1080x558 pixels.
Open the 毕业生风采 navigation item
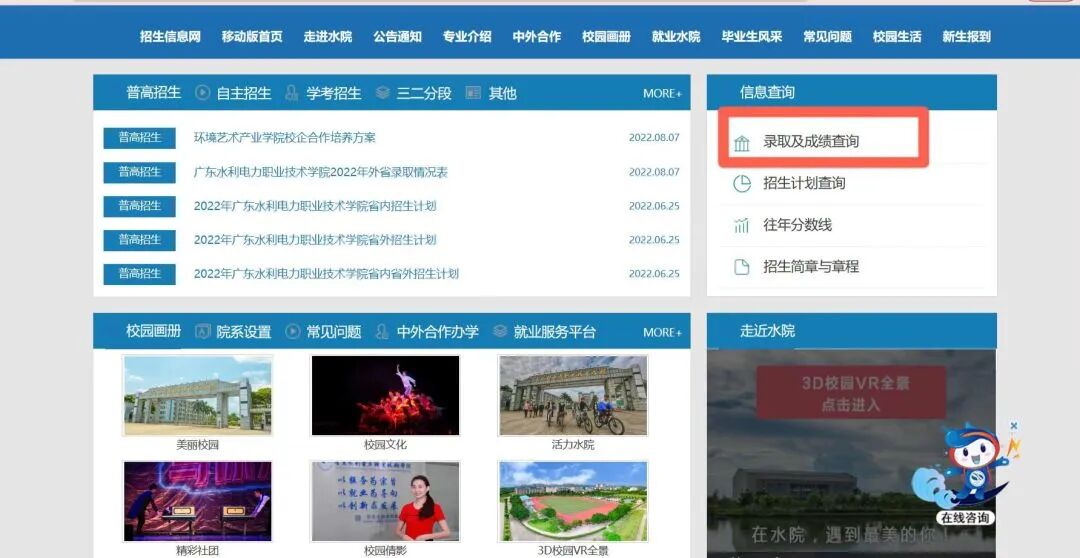pos(751,37)
